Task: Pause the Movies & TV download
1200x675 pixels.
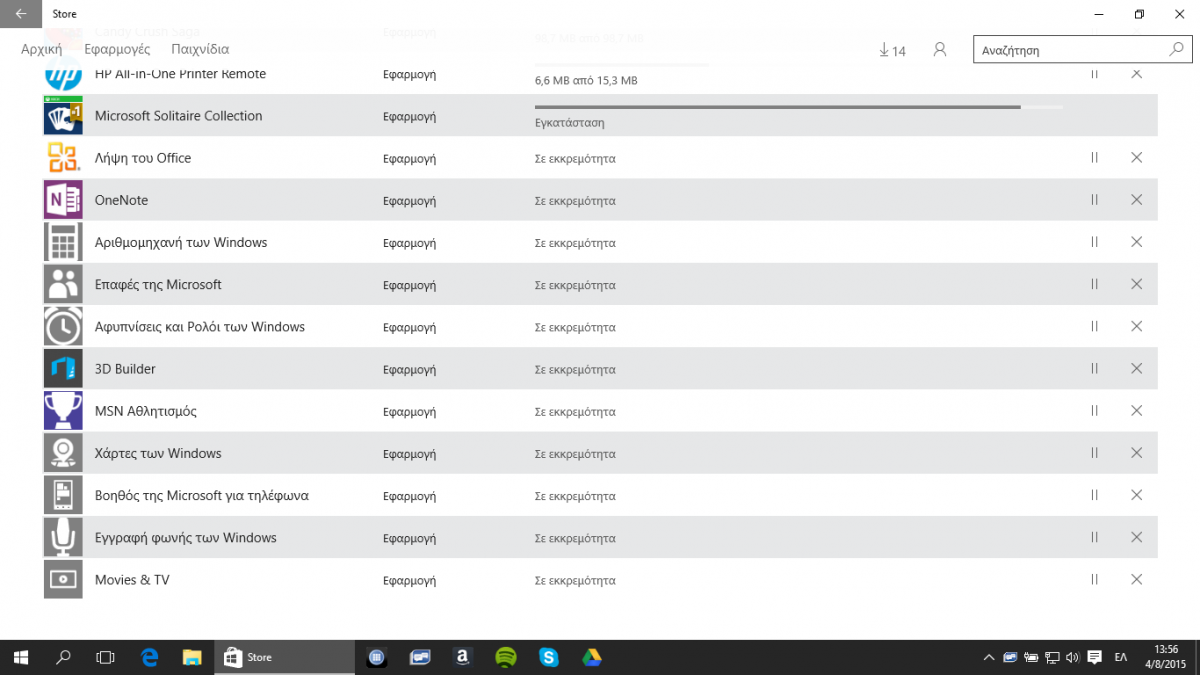Action: coord(1094,580)
